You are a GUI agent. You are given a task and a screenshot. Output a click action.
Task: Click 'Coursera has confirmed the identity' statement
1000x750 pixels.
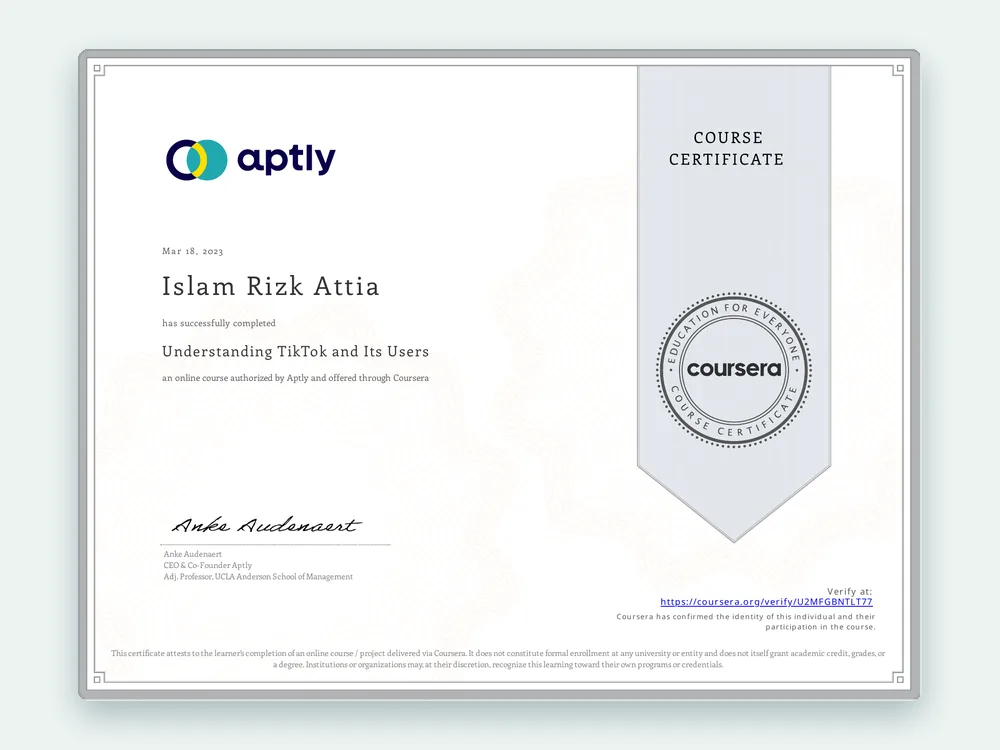746,622
